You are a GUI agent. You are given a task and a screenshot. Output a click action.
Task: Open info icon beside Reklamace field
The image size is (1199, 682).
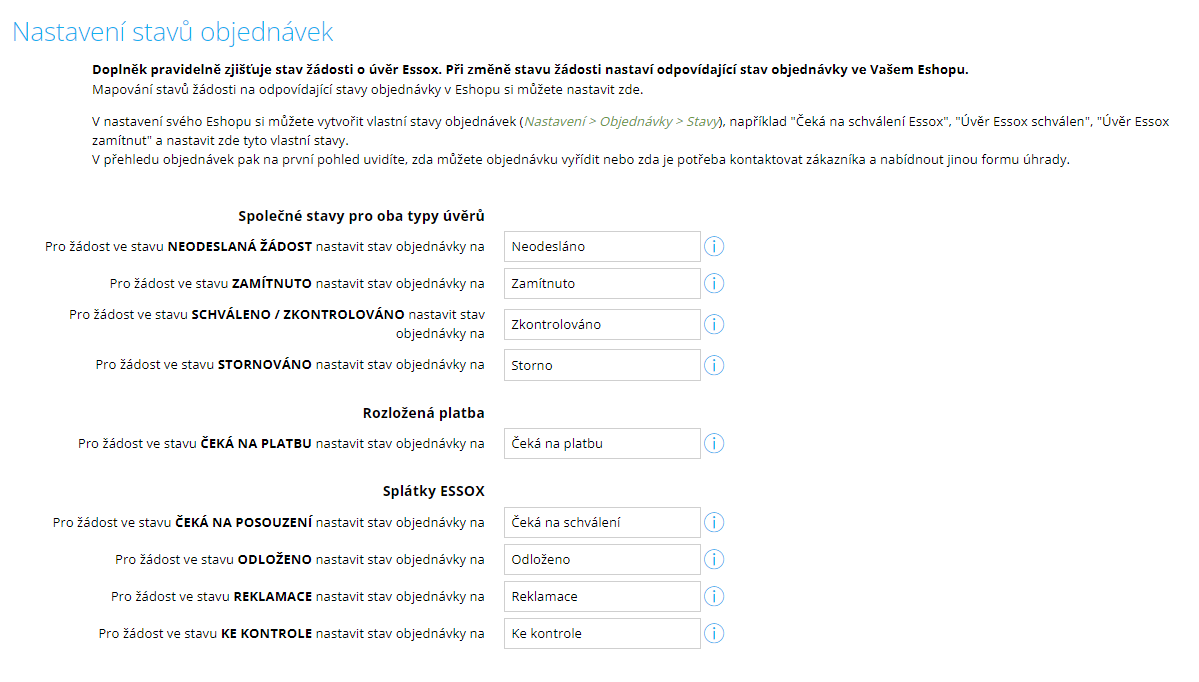coord(714,596)
